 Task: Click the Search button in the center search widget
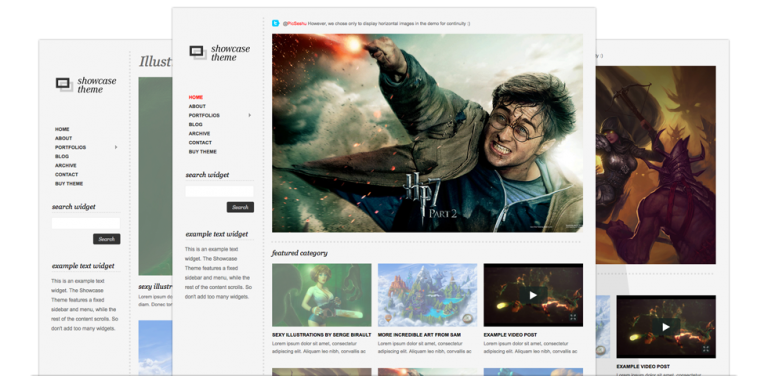point(240,207)
